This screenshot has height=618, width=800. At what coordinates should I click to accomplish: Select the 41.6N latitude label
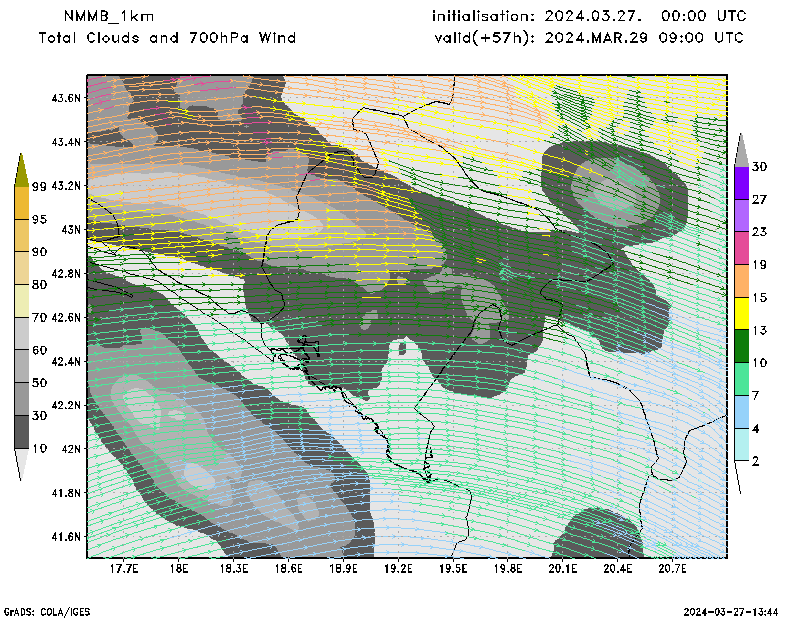point(66,536)
